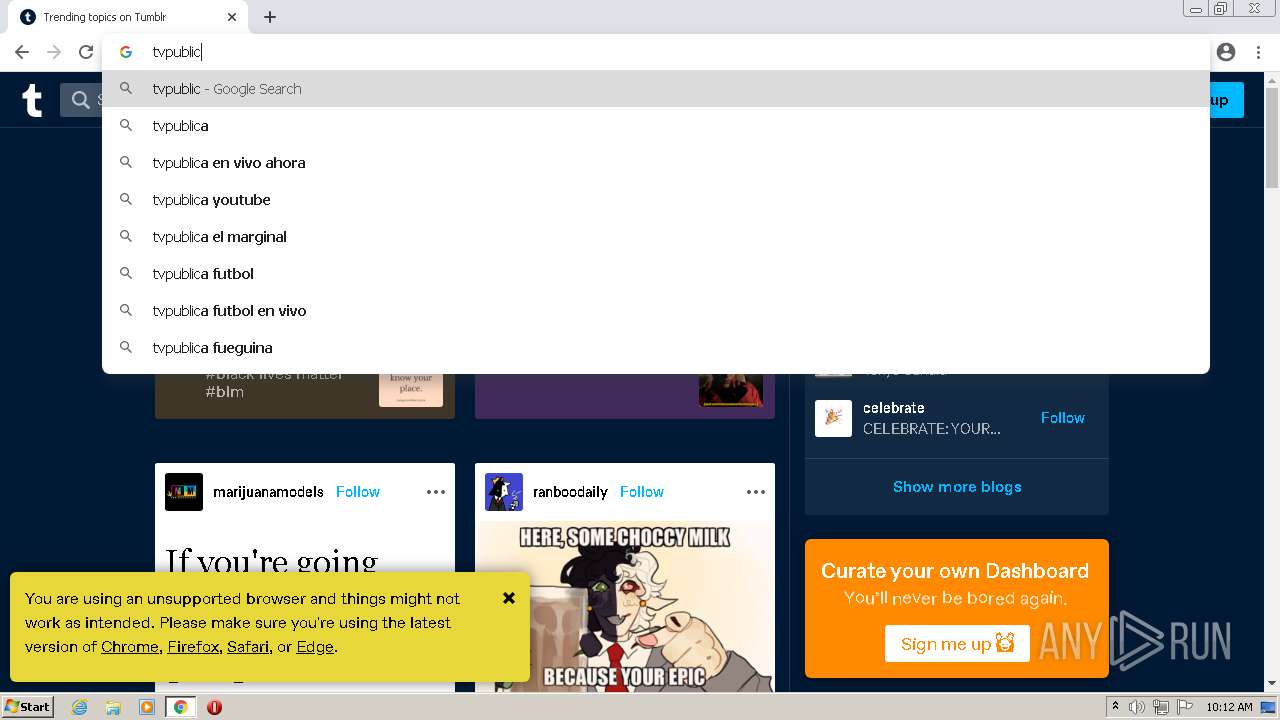The width and height of the screenshot is (1280, 720).
Task: Open media player taskbar icon
Action: point(147,707)
